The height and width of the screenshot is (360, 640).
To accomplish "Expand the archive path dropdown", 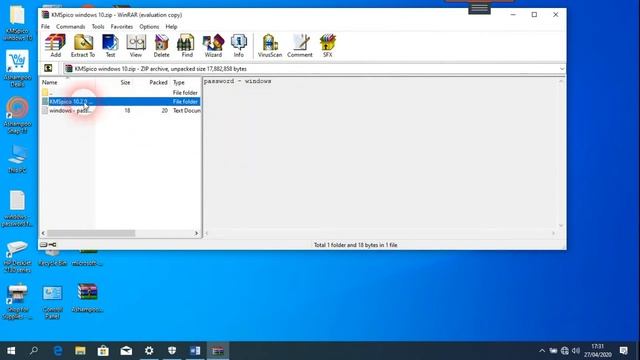I will pyautogui.click(x=562, y=69).
